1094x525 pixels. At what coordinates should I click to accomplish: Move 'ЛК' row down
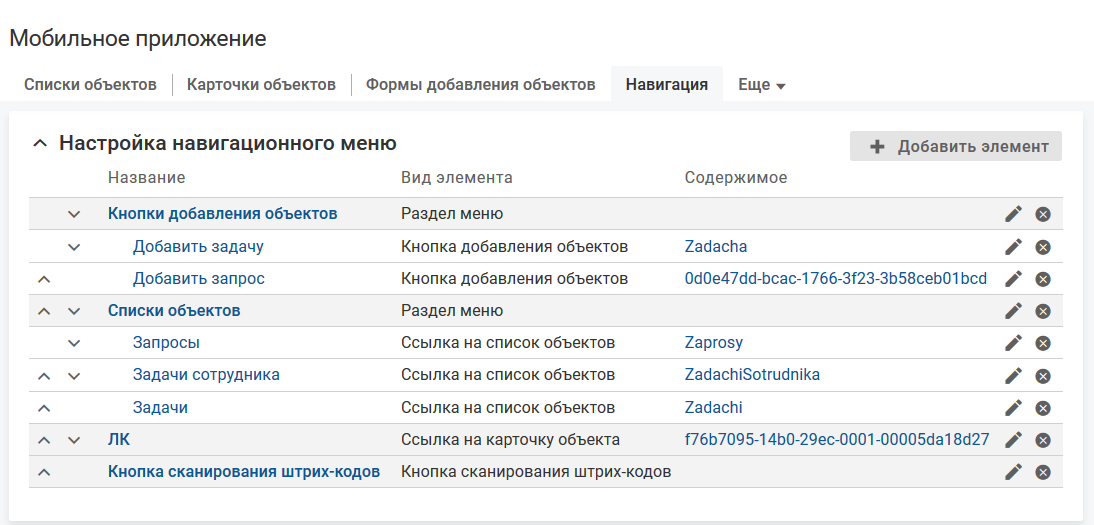[x=73, y=440]
